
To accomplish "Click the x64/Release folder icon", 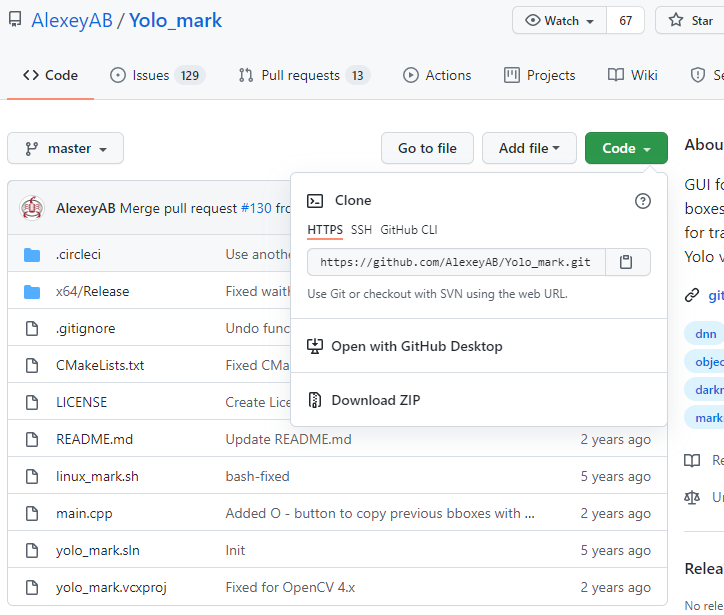I will pos(32,291).
